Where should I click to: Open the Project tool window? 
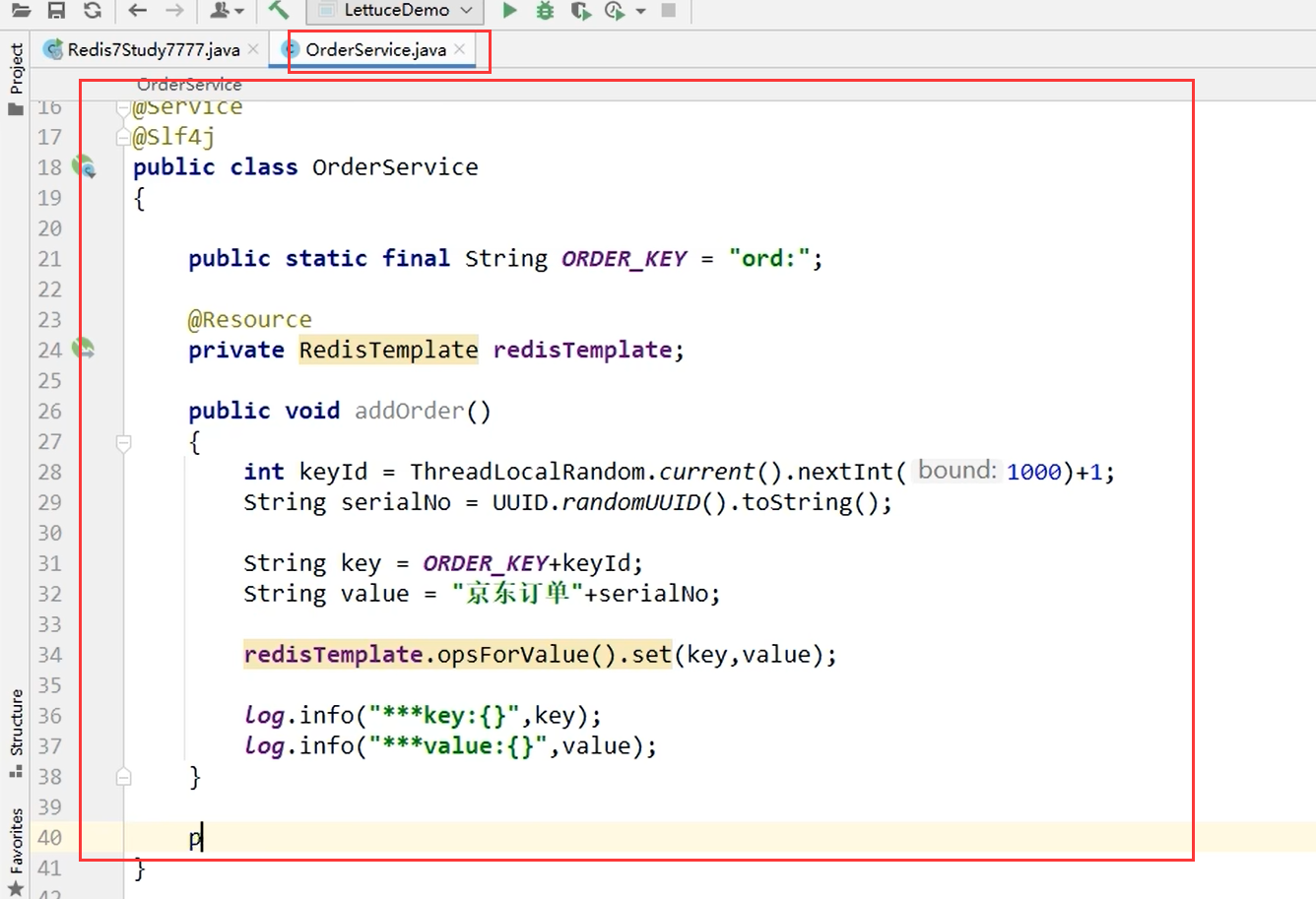tap(16, 79)
